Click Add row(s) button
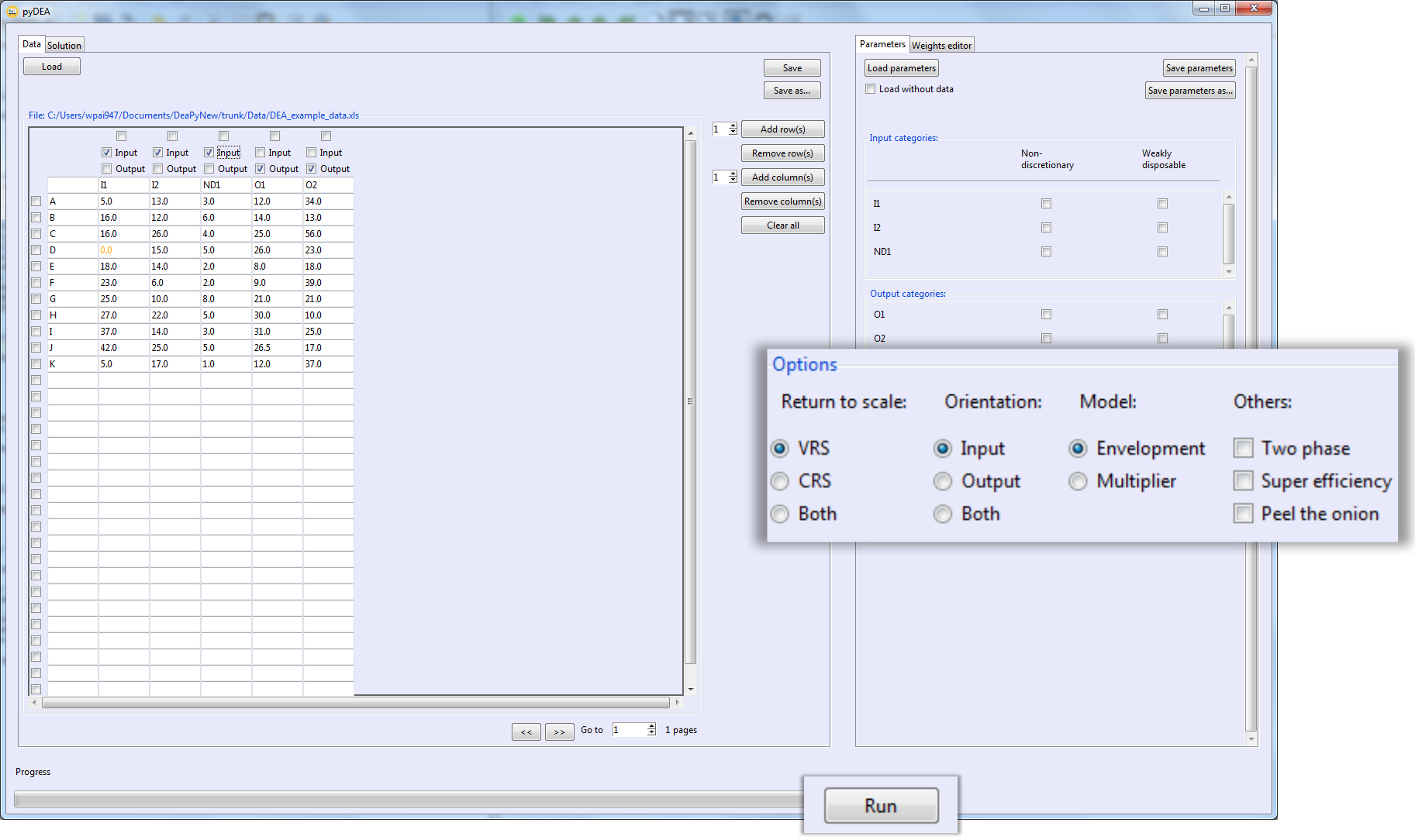 tap(783, 129)
